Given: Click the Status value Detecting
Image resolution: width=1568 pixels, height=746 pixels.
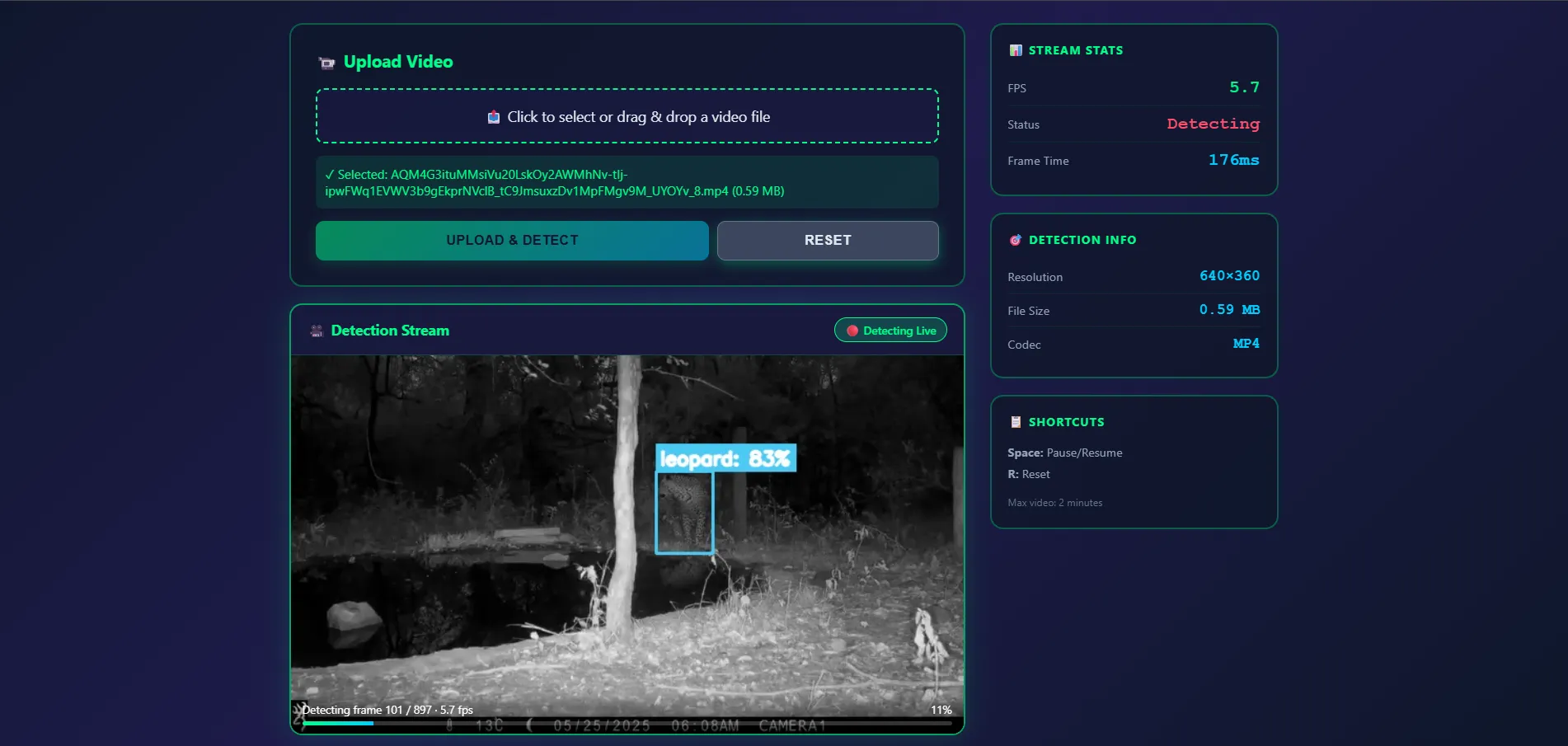Looking at the screenshot, I should (x=1213, y=124).
